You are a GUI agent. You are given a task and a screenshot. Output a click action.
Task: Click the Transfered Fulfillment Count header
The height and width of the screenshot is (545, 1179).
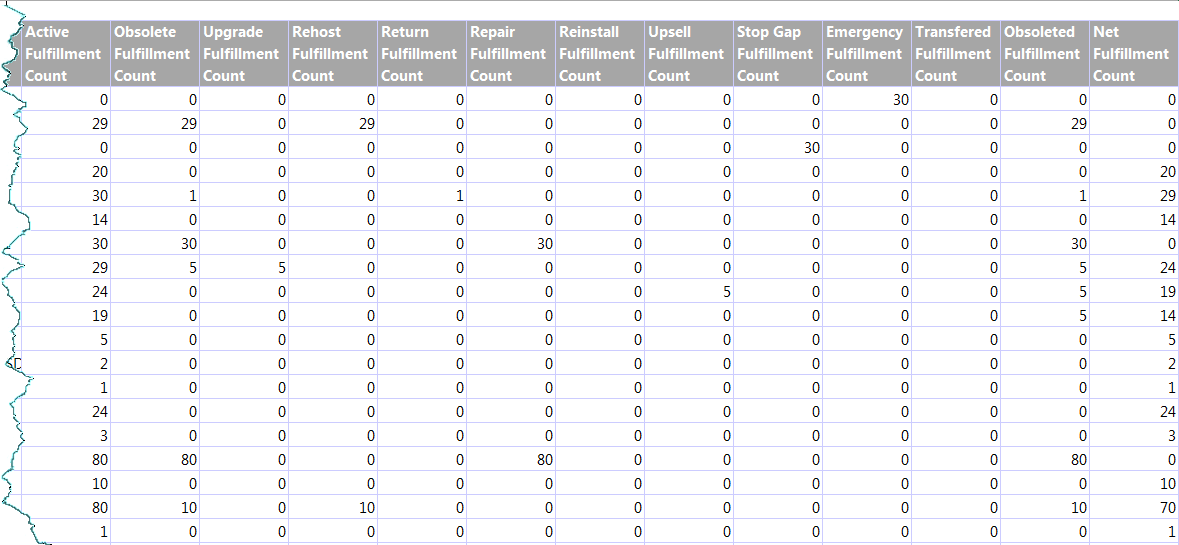pyautogui.click(x=956, y=54)
